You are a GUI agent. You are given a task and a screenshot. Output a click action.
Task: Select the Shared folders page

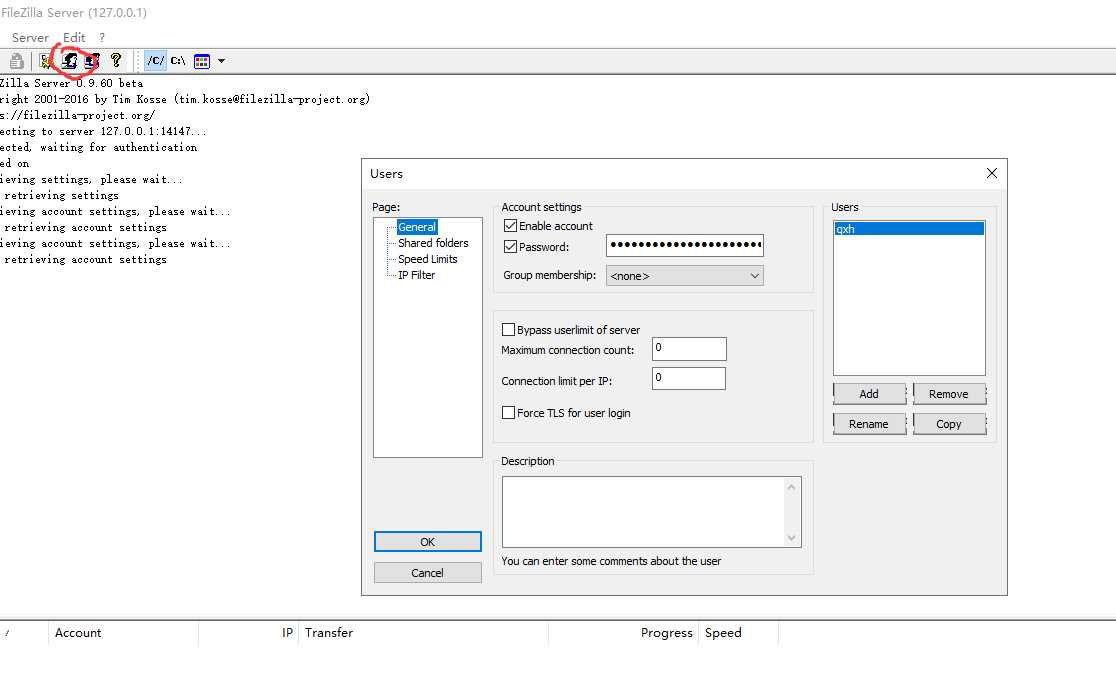(433, 243)
